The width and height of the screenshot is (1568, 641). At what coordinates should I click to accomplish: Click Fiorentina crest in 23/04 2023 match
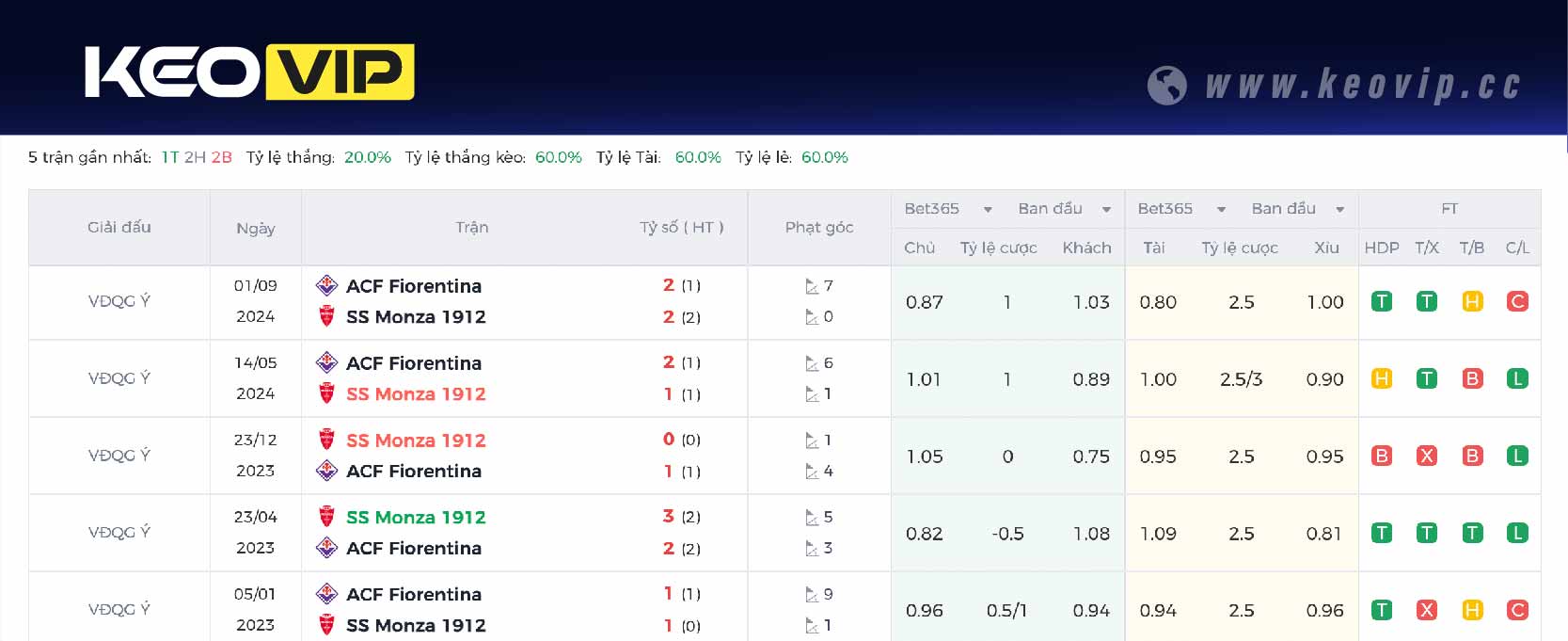(326, 548)
